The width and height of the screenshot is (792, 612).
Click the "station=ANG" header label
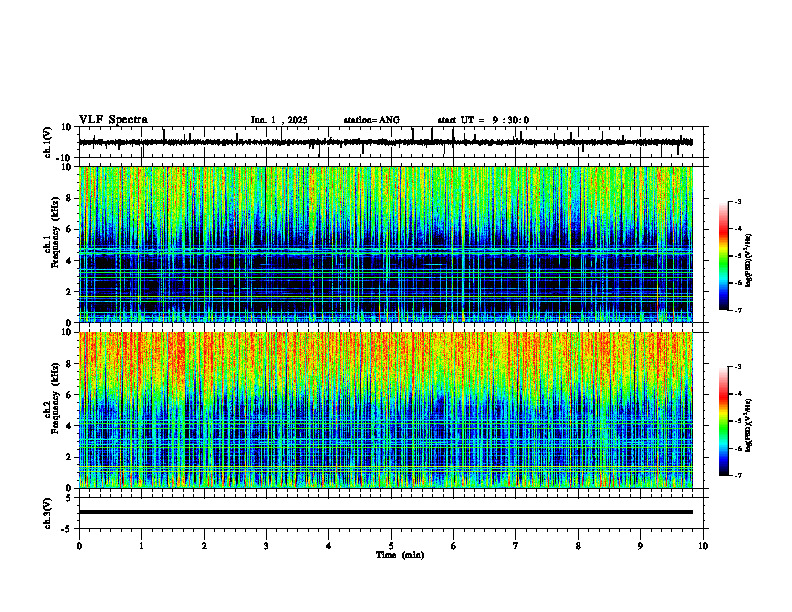click(372, 120)
